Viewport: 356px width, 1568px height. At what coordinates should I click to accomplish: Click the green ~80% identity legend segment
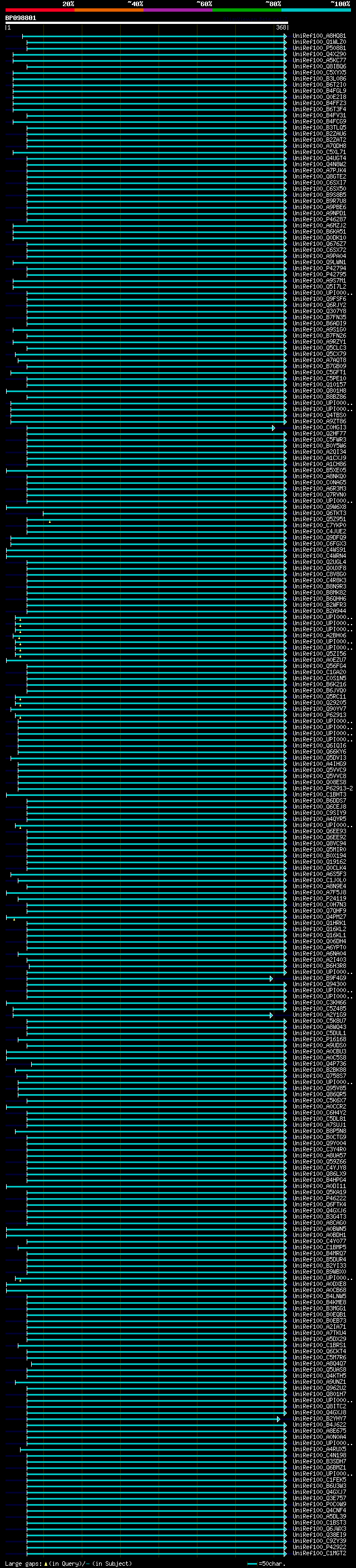point(247,10)
